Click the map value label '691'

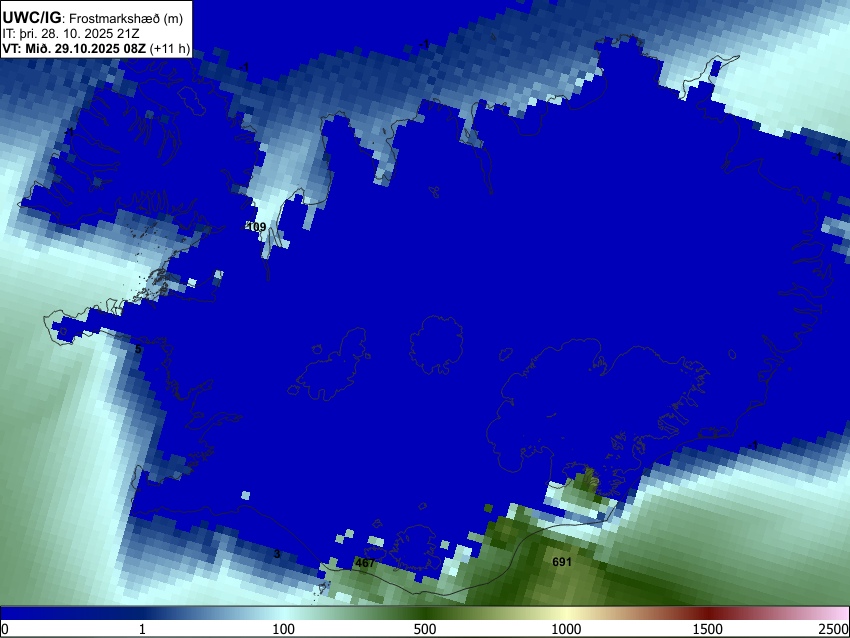[562, 562]
